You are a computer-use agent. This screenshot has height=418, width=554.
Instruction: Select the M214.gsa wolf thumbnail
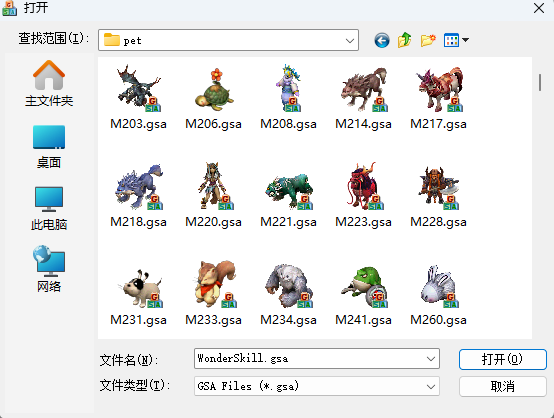pos(363,89)
